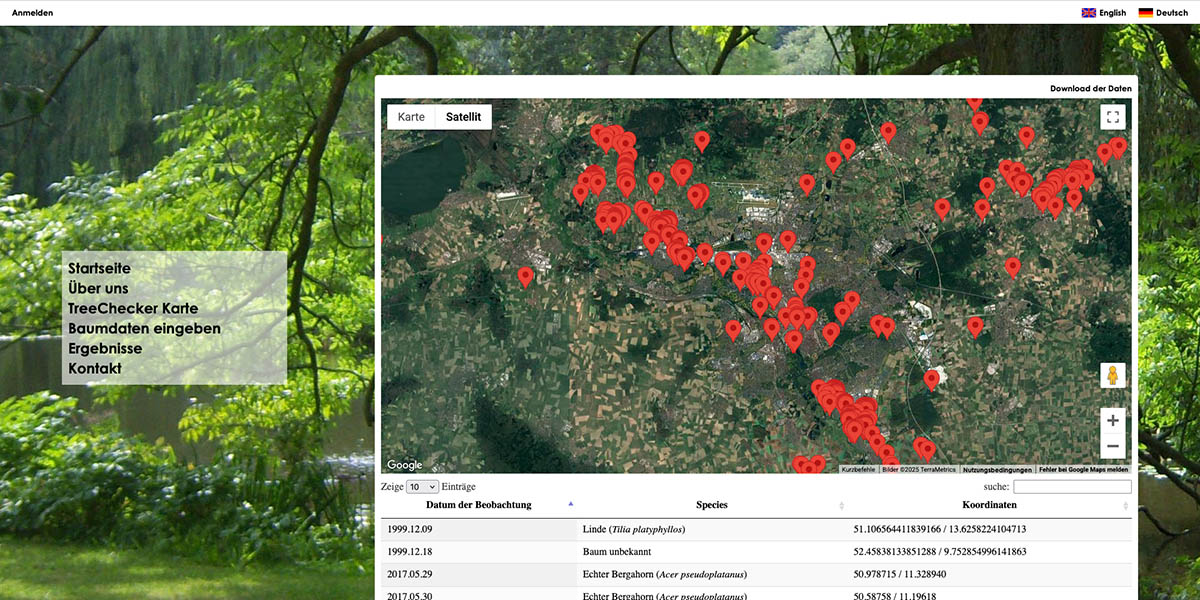The height and width of the screenshot is (600, 1200).
Task: Open Nutzungsbedingungen link on map
Action: [x=997, y=469]
